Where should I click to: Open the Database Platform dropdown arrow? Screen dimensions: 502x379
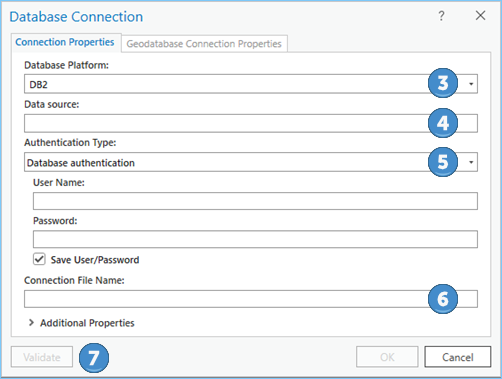pyautogui.click(x=471, y=84)
